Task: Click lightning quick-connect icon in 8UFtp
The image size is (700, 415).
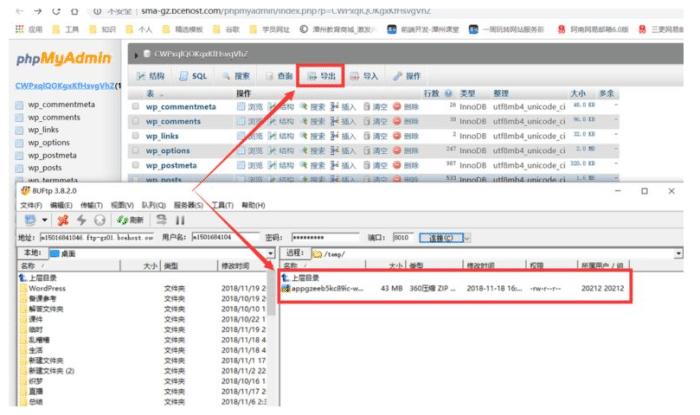Action: [x=81, y=220]
